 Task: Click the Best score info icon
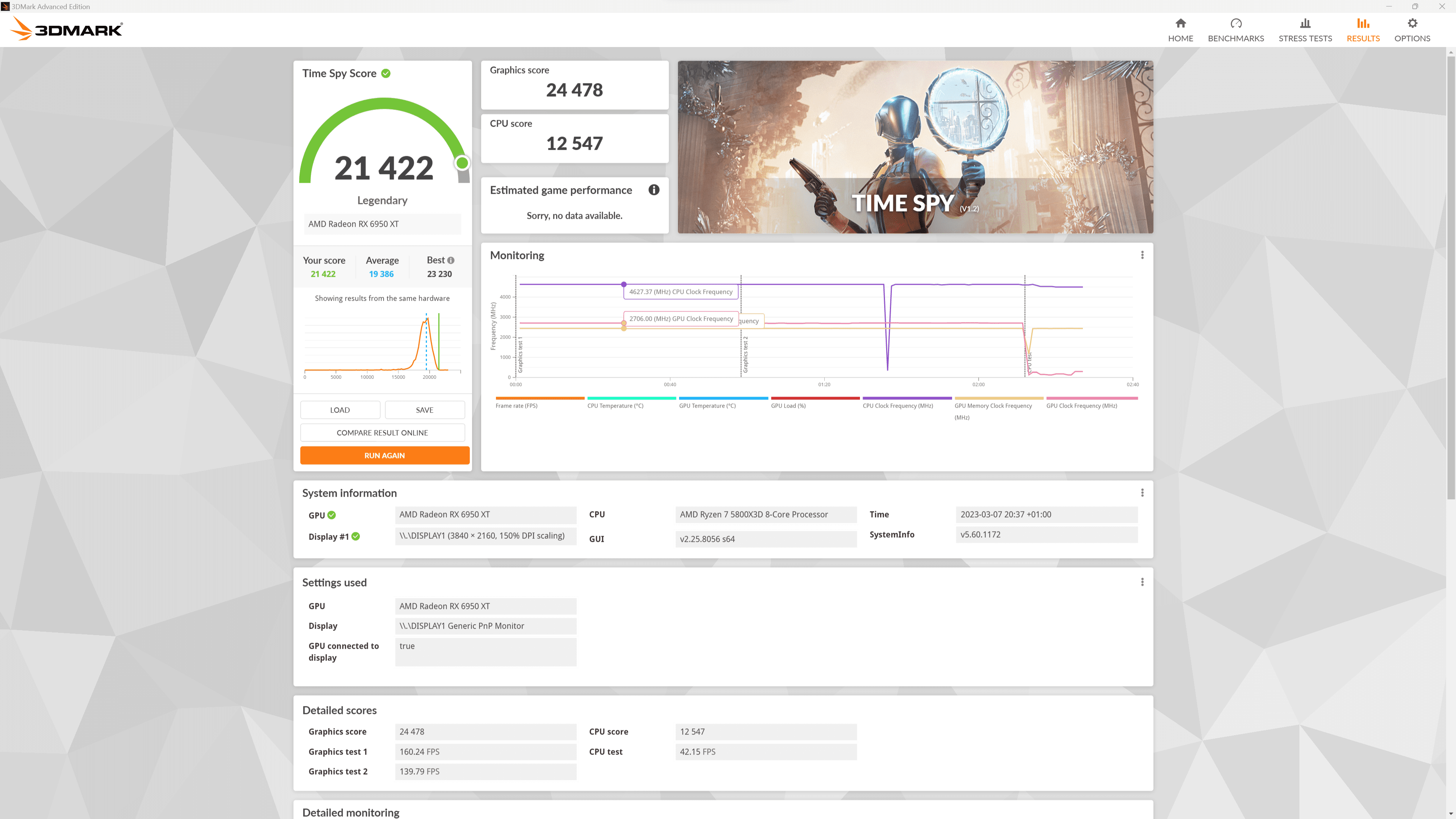pyautogui.click(x=450, y=260)
